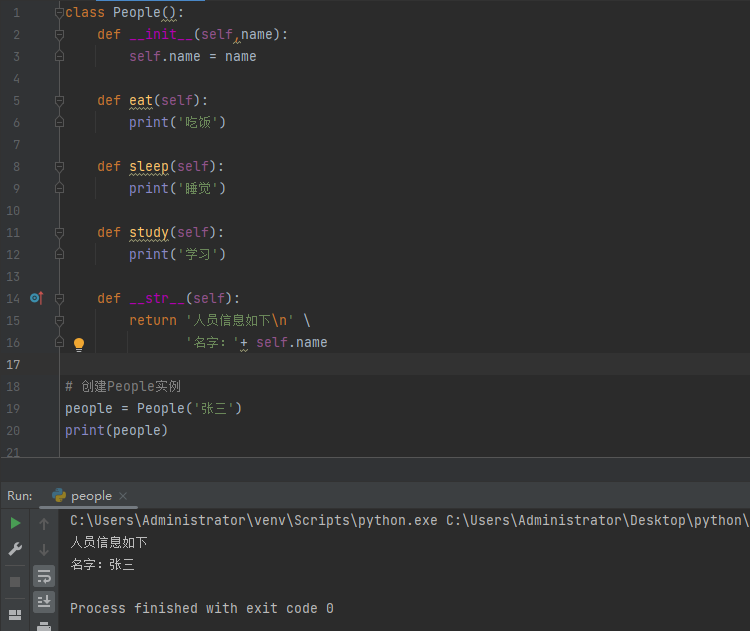Click the __init__ method name

(x=161, y=34)
